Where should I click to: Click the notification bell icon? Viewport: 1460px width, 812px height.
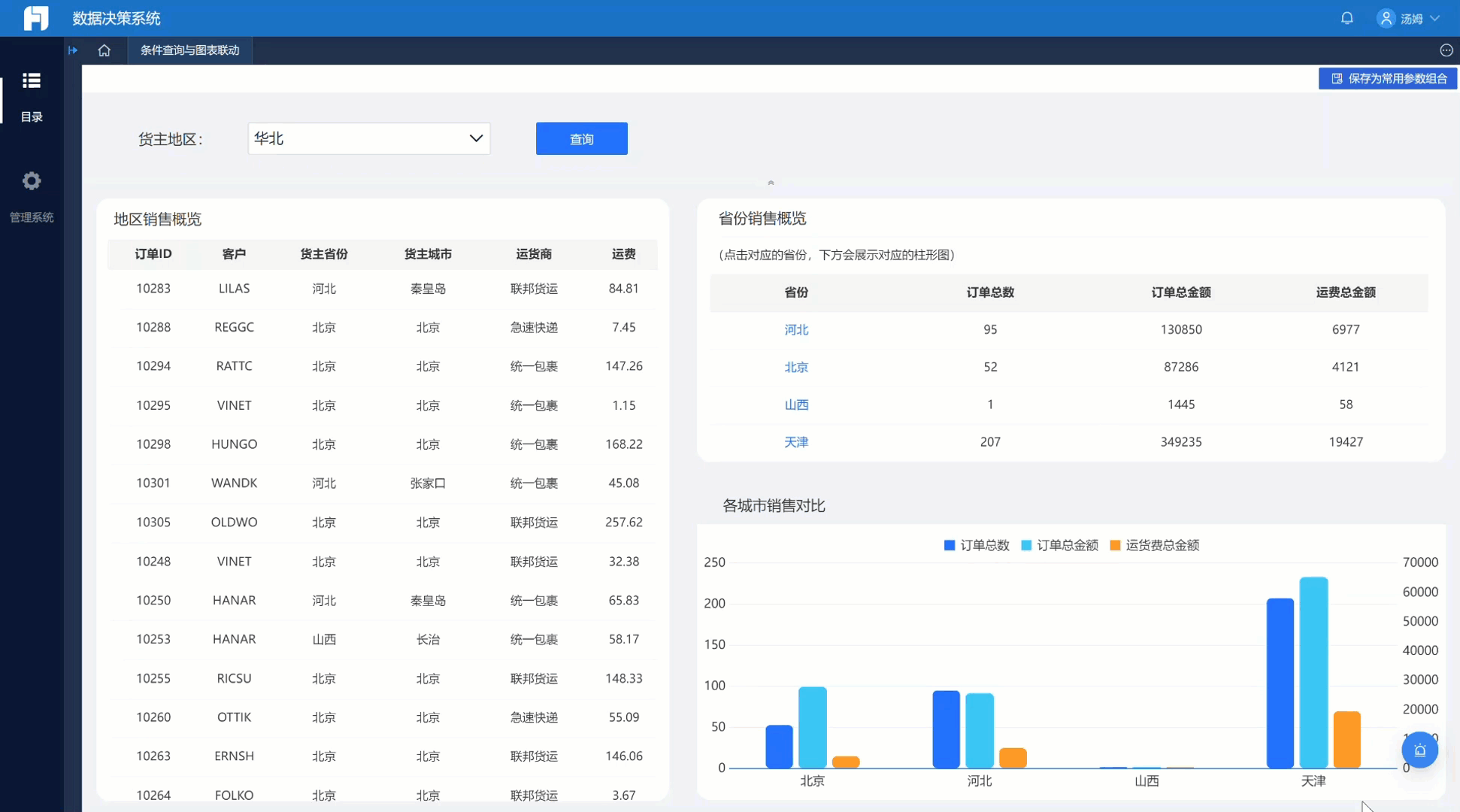1346,18
